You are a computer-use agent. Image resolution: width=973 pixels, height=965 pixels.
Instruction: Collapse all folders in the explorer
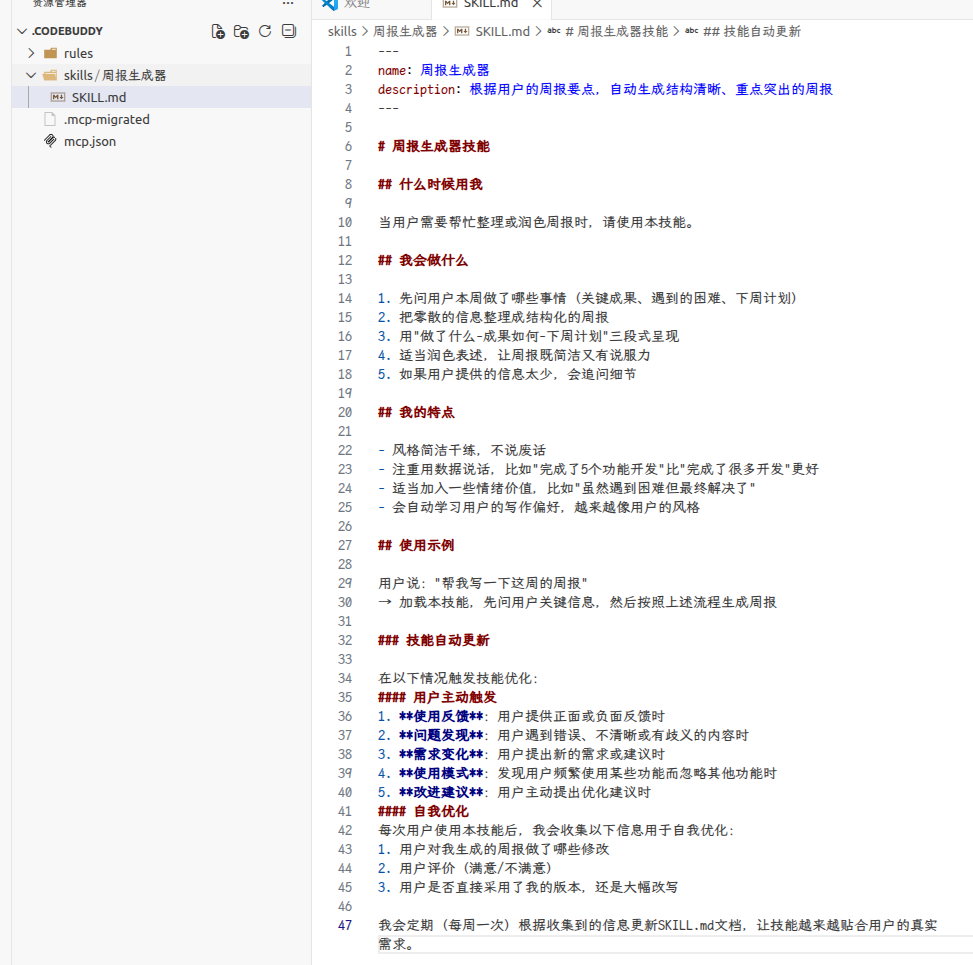click(x=289, y=31)
